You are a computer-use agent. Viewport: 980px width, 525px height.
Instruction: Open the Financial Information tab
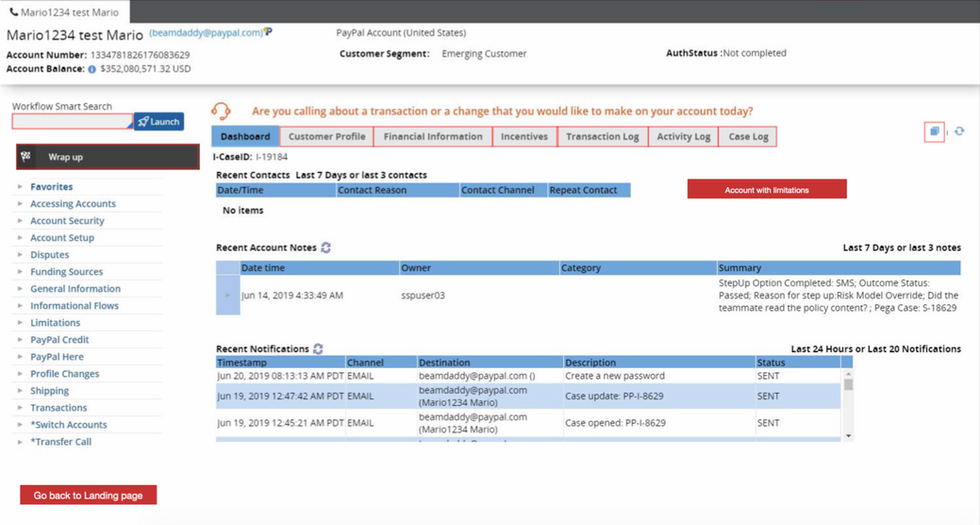[x=433, y=136]
